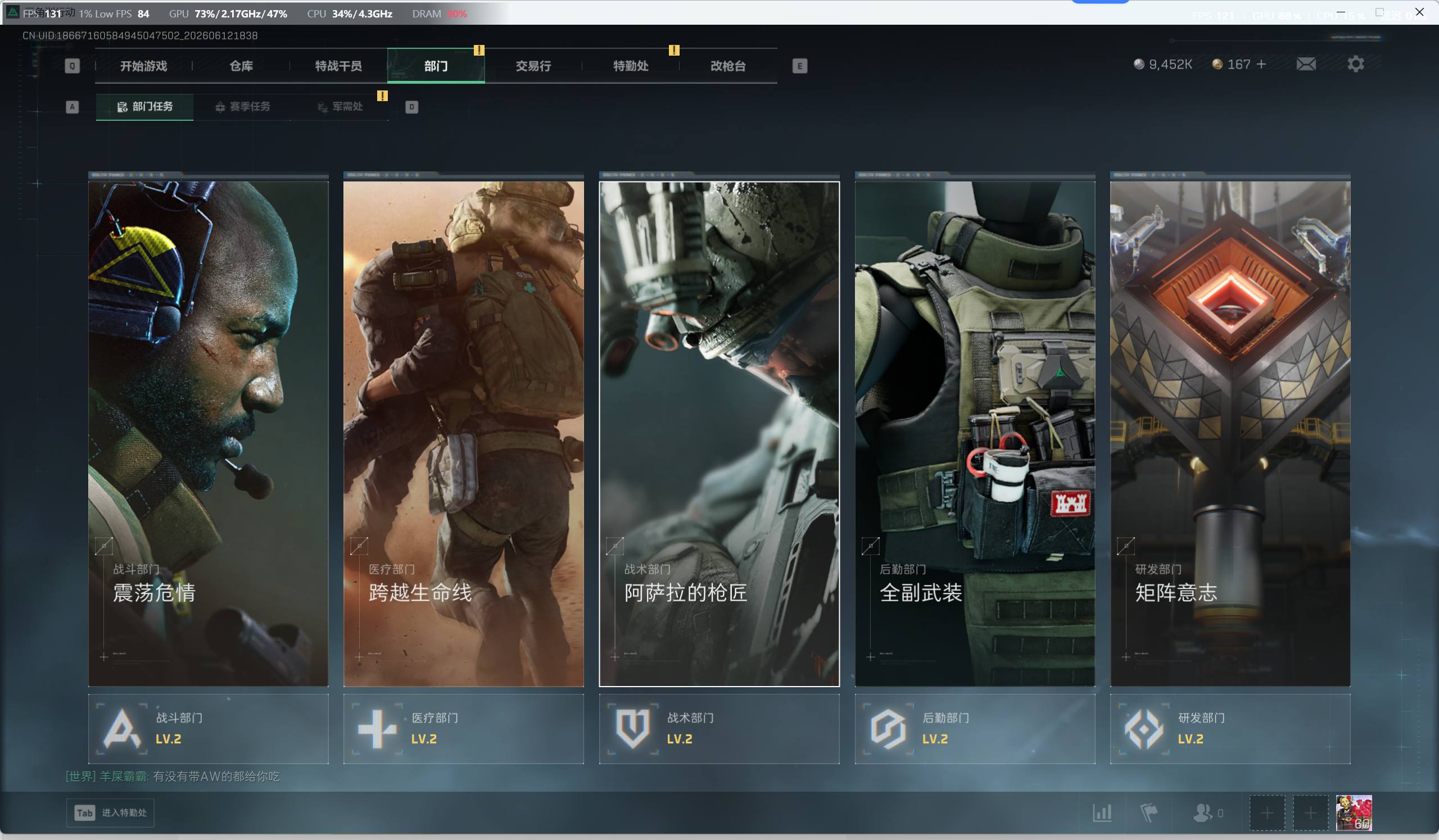Click the D key next sub-tab icon
The width and height of the screenshot is (1439, 840).
click(x=411, y=107)
